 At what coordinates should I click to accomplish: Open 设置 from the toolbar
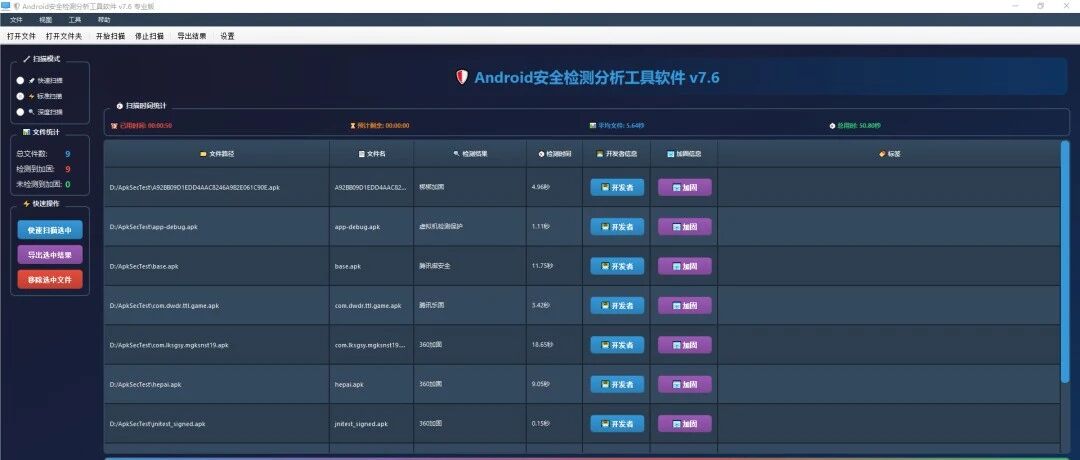tap(227, 36)
